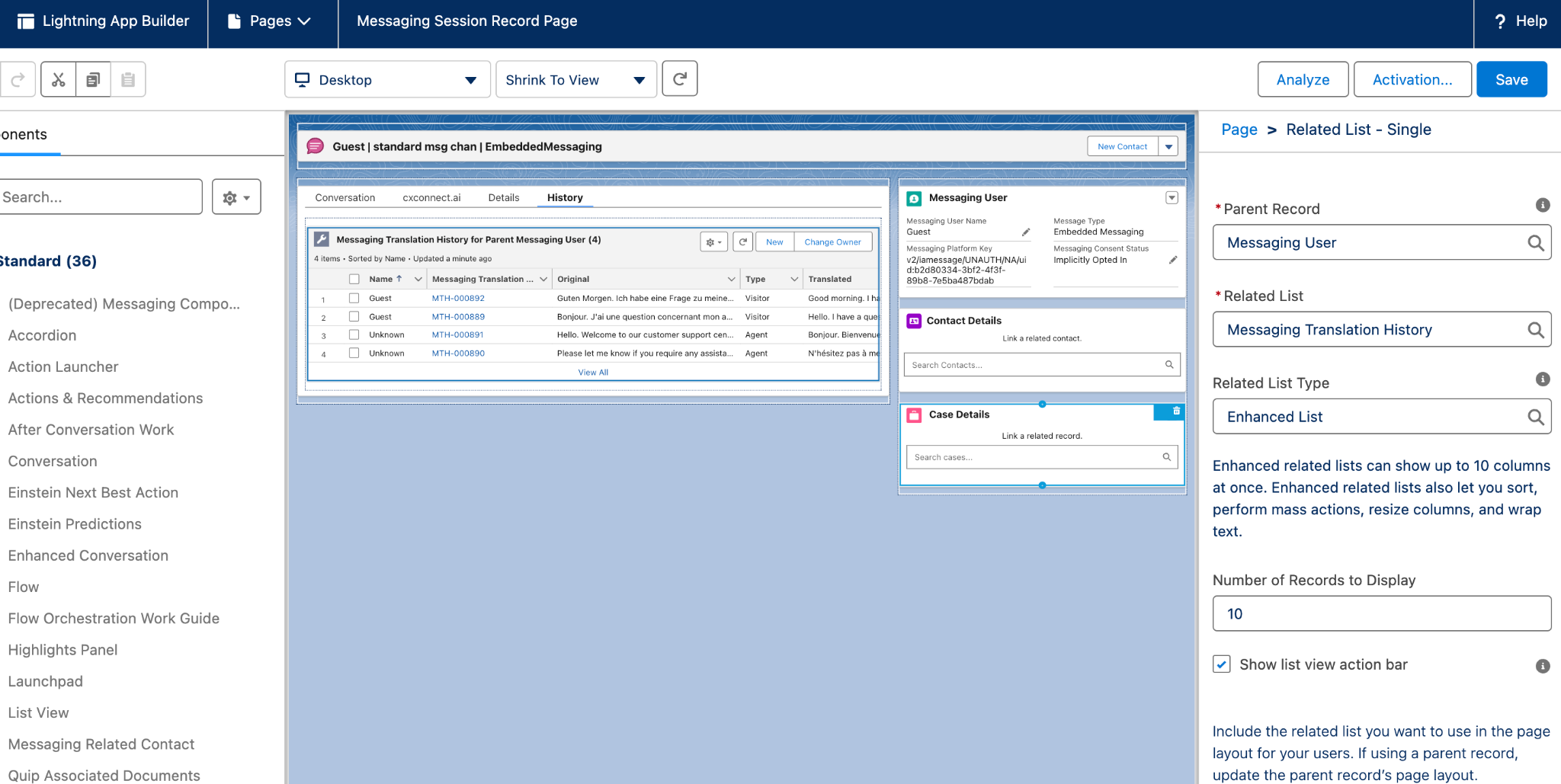Open the Shrink To View dropdown

coord(575,79)
